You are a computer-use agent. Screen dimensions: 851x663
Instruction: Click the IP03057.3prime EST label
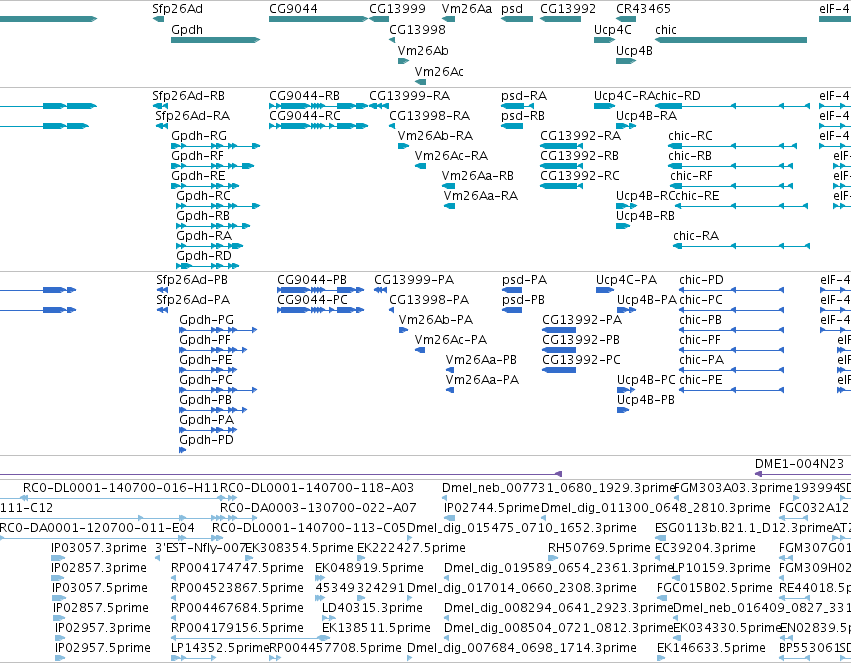point(99,547)
